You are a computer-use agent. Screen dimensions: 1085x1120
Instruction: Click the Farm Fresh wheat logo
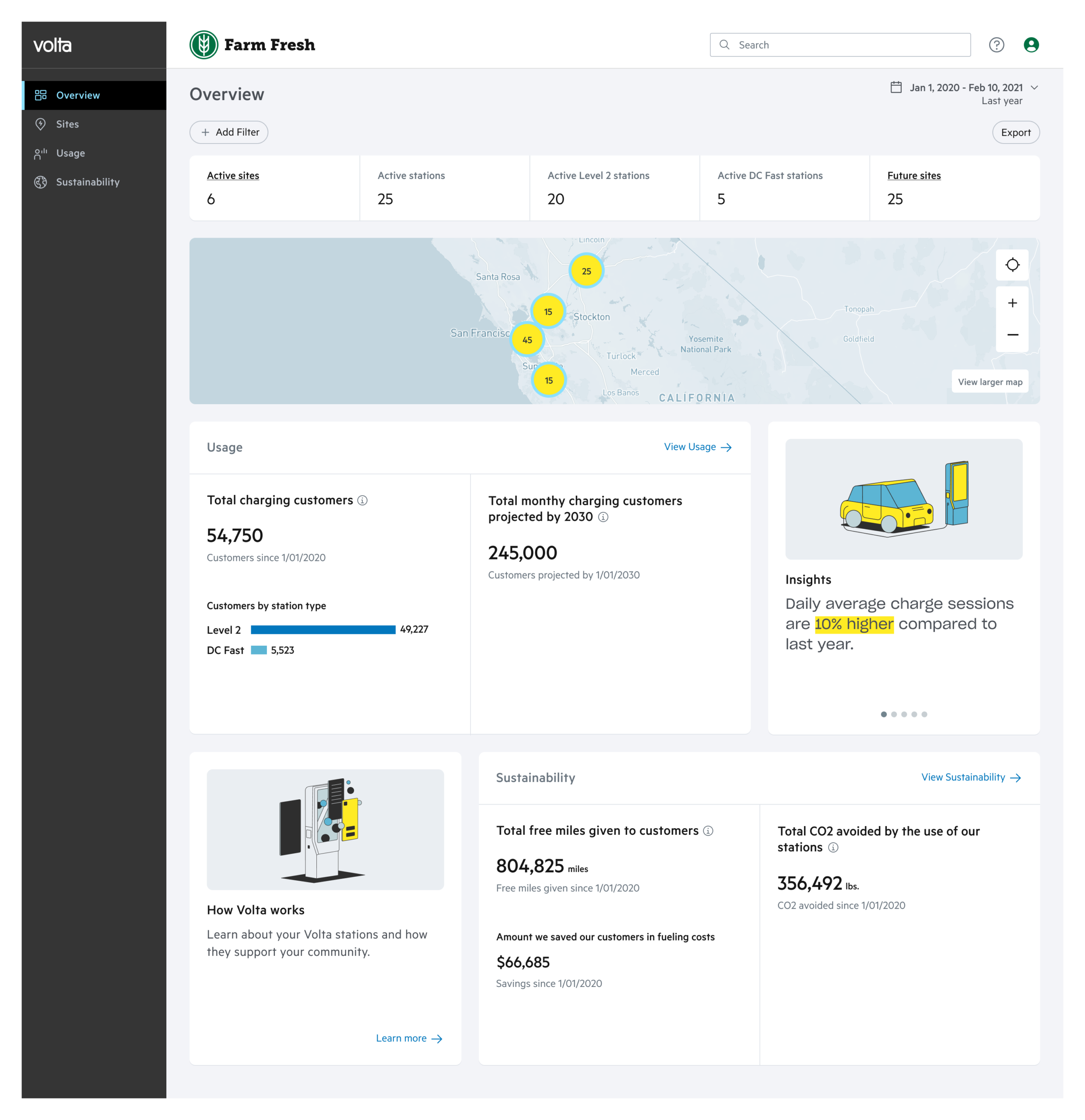click(x=204, y=45)
